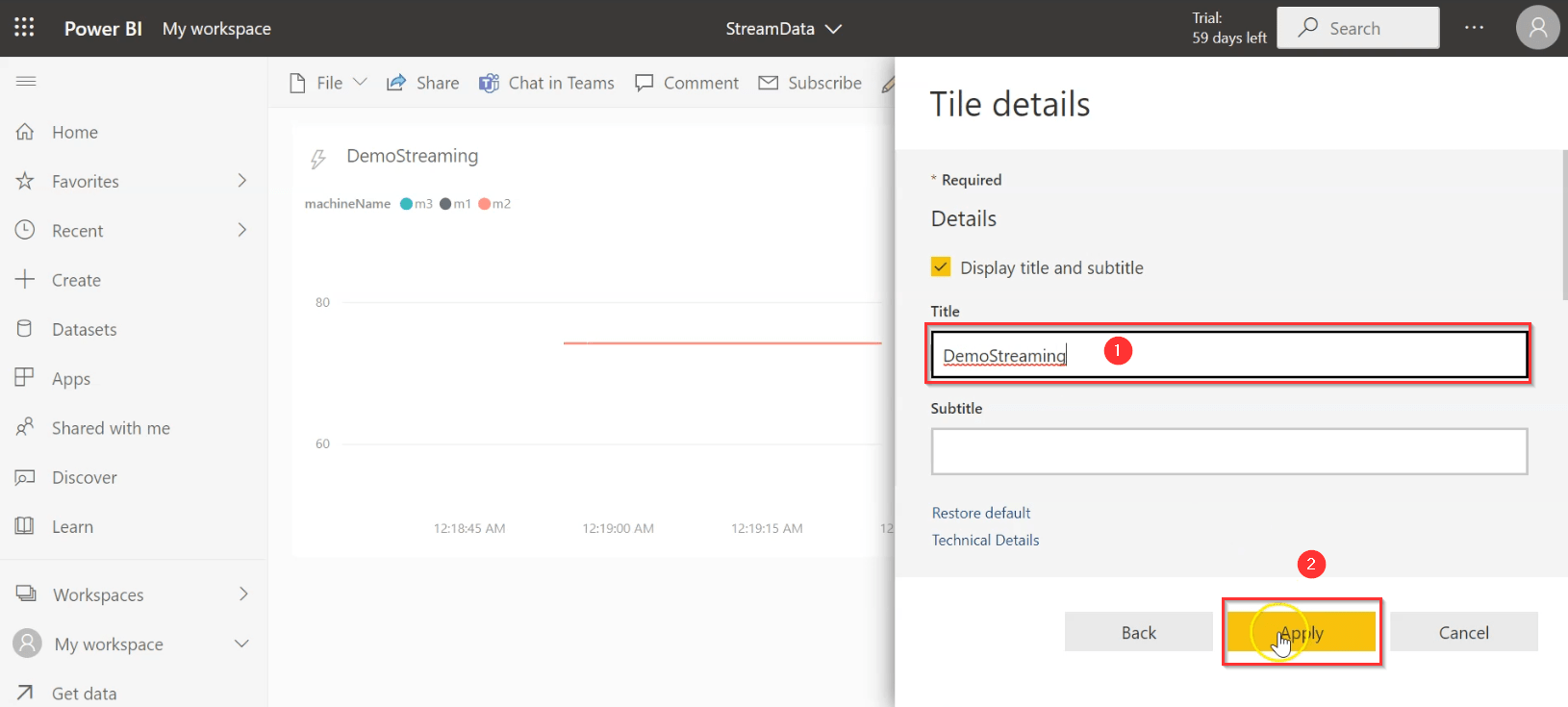Image resolution: width=1568 pixels, height=707 pixels.
Task: Open Datasets from the sidebar
Action: (x=84, y=329)
